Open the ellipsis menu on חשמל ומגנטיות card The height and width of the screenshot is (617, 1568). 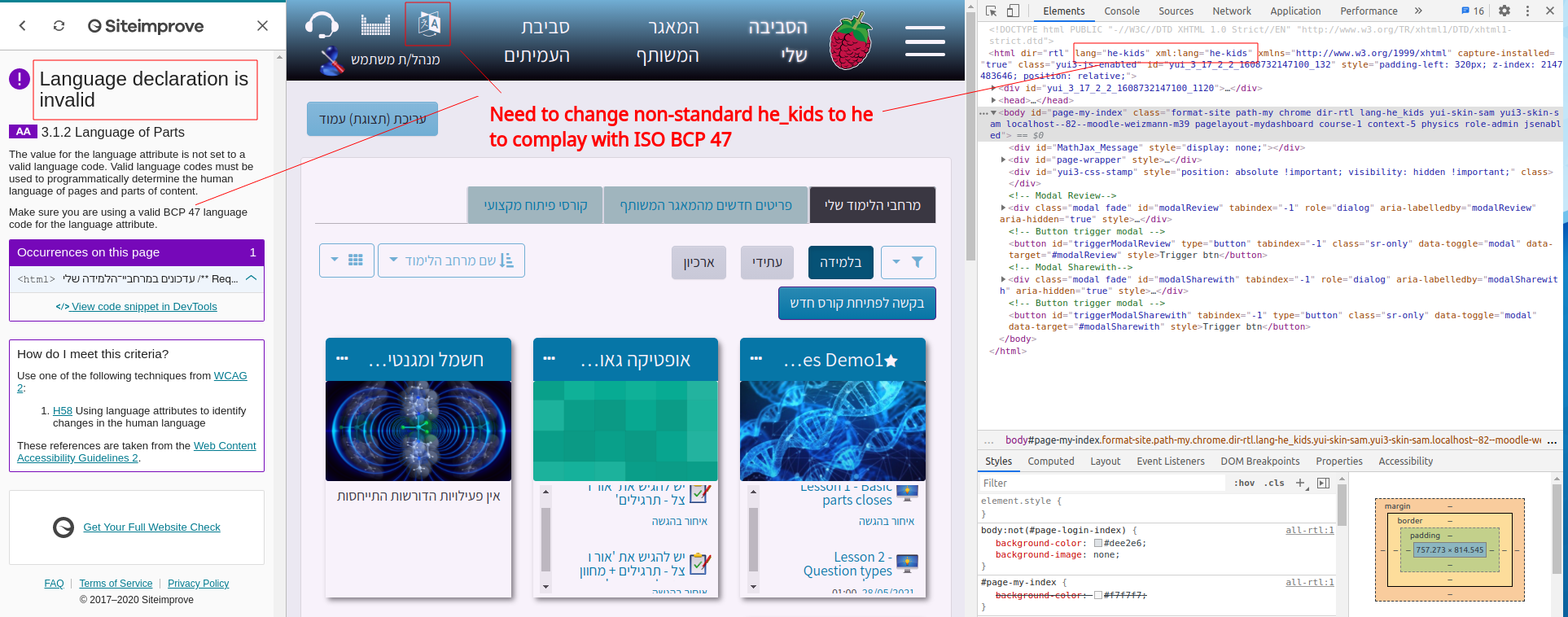click(342, 359)
